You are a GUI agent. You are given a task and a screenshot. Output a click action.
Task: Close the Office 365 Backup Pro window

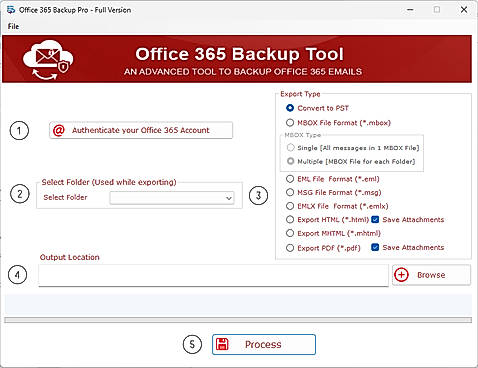point(464,10)
